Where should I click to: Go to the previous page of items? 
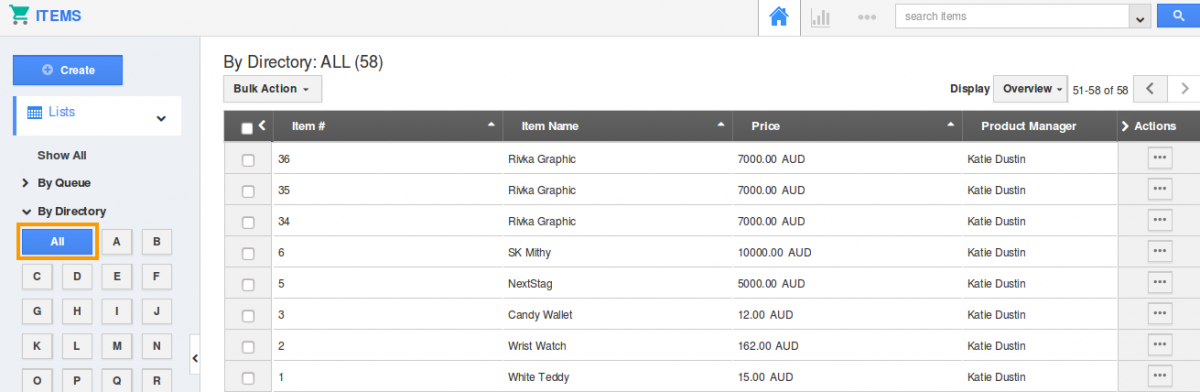click(1150, 89)
